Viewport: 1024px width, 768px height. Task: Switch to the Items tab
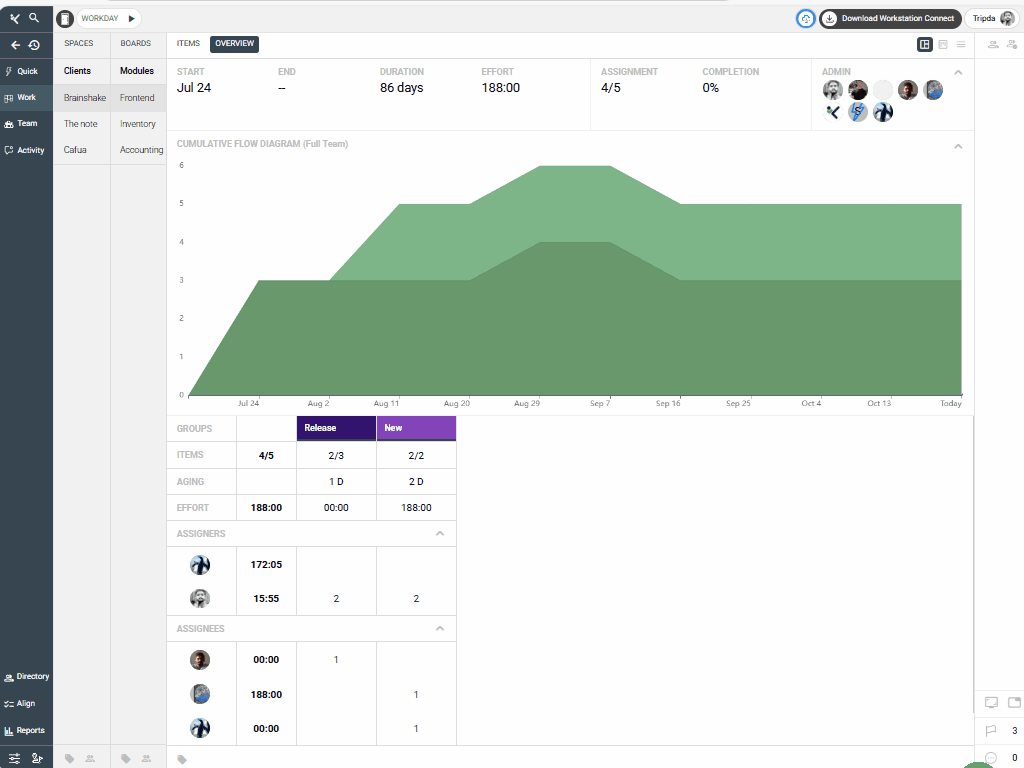[x=188, y=44]
